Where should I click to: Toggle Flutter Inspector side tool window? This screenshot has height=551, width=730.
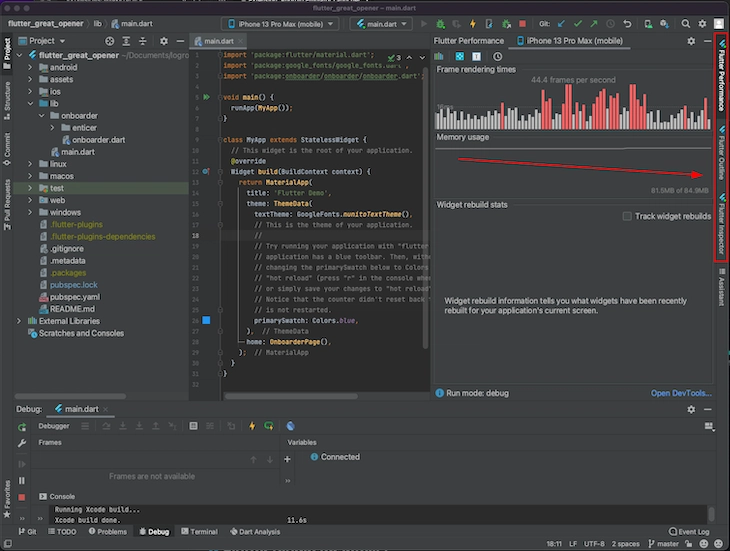tap(722, 224)
